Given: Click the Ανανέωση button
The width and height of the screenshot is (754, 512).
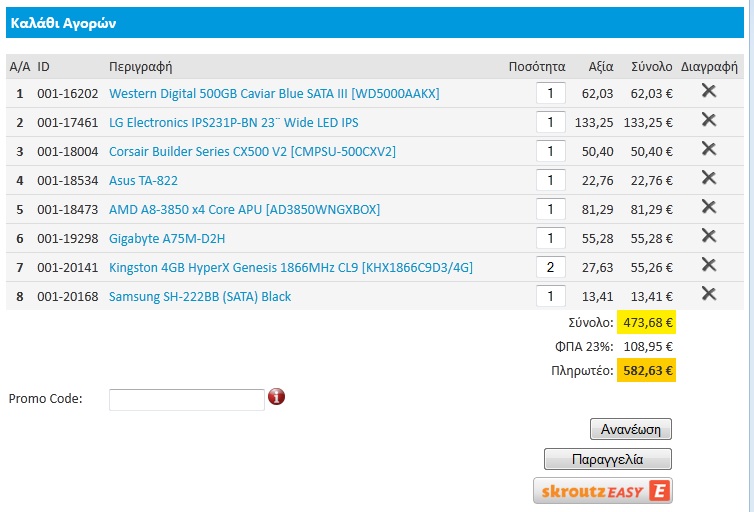Looking at the screenshot, I should (631, 429).
